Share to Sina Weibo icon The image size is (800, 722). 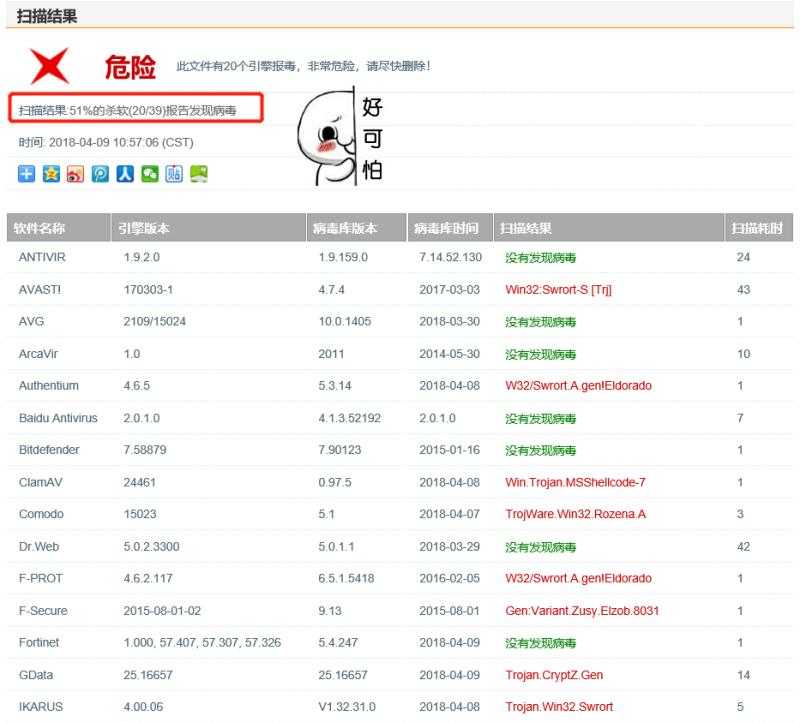click(x=76, y=174)
